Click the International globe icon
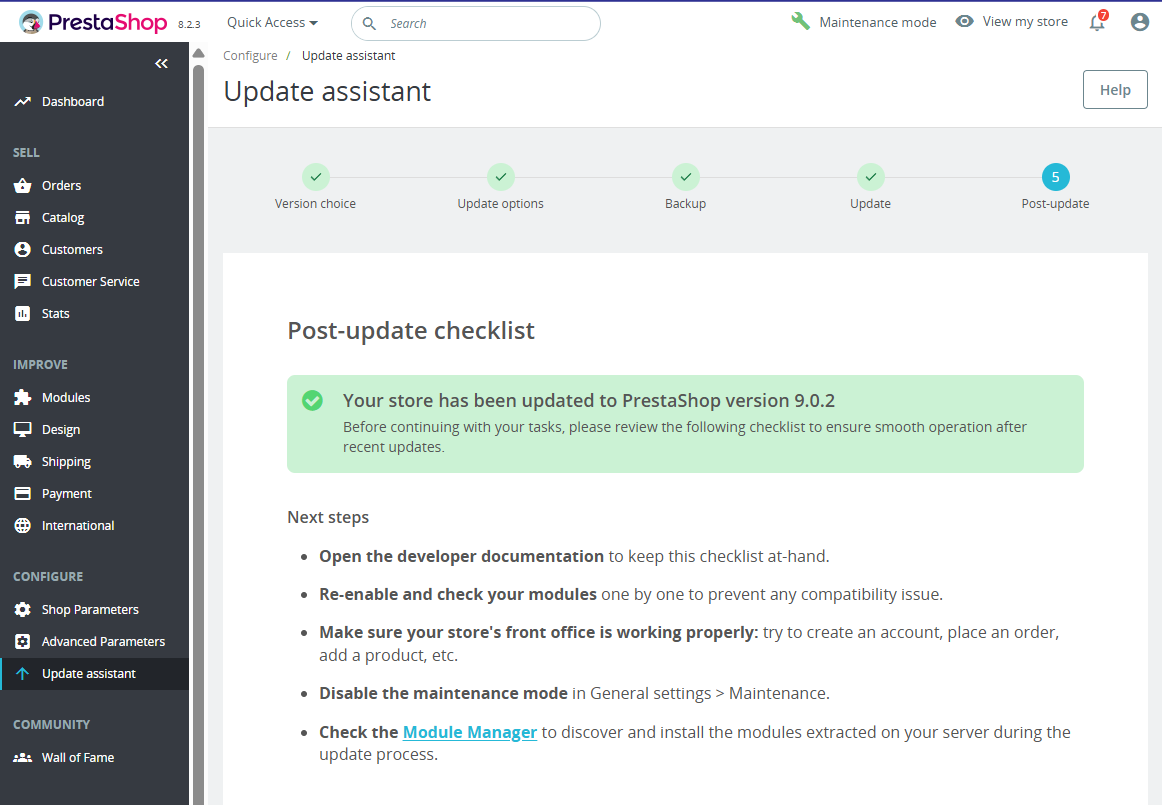1162x805 pixels. click(22, 526)
